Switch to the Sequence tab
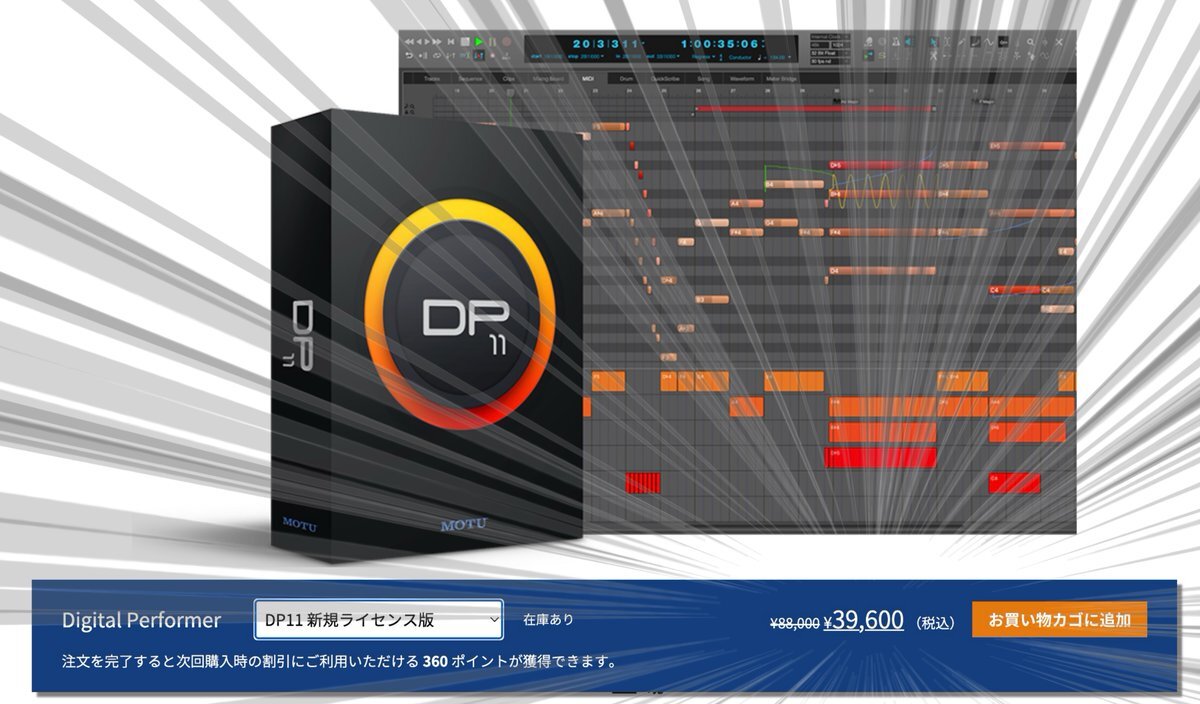 pos(470,77)
